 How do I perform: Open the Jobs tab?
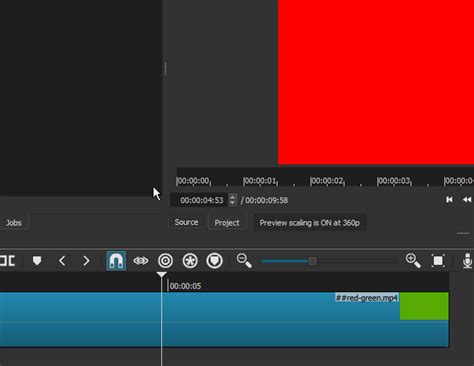click(x=14, y=223)
